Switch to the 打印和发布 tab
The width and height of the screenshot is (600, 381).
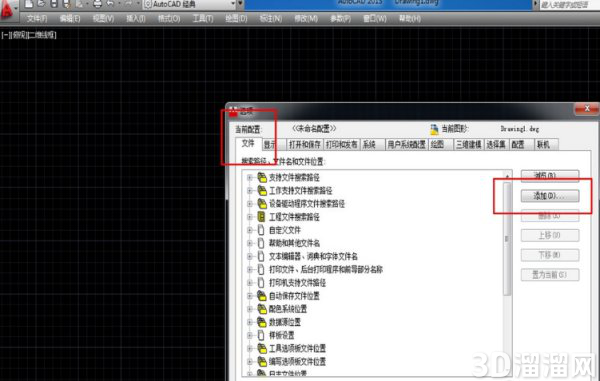tap(342, 145)
